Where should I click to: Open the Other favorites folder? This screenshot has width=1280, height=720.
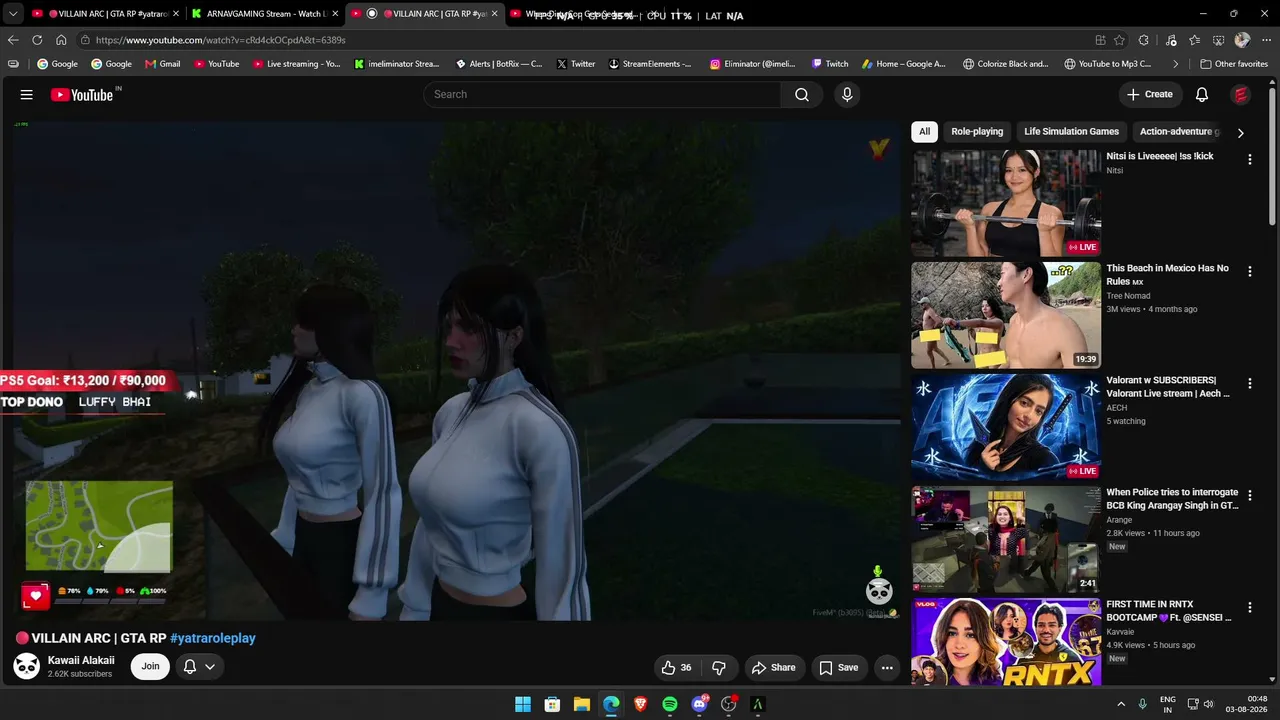1234,64
